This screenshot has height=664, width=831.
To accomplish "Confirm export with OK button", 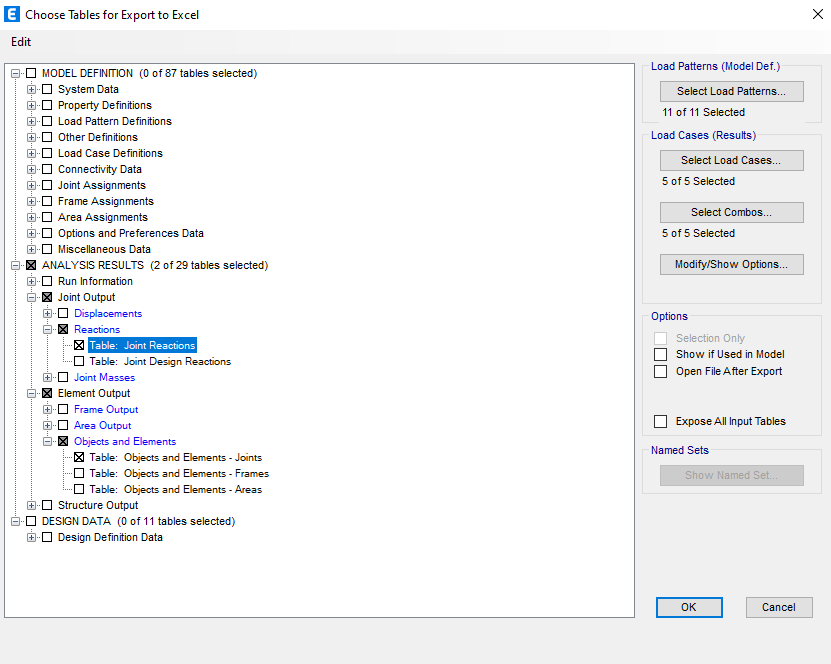I will click(688, 607).
